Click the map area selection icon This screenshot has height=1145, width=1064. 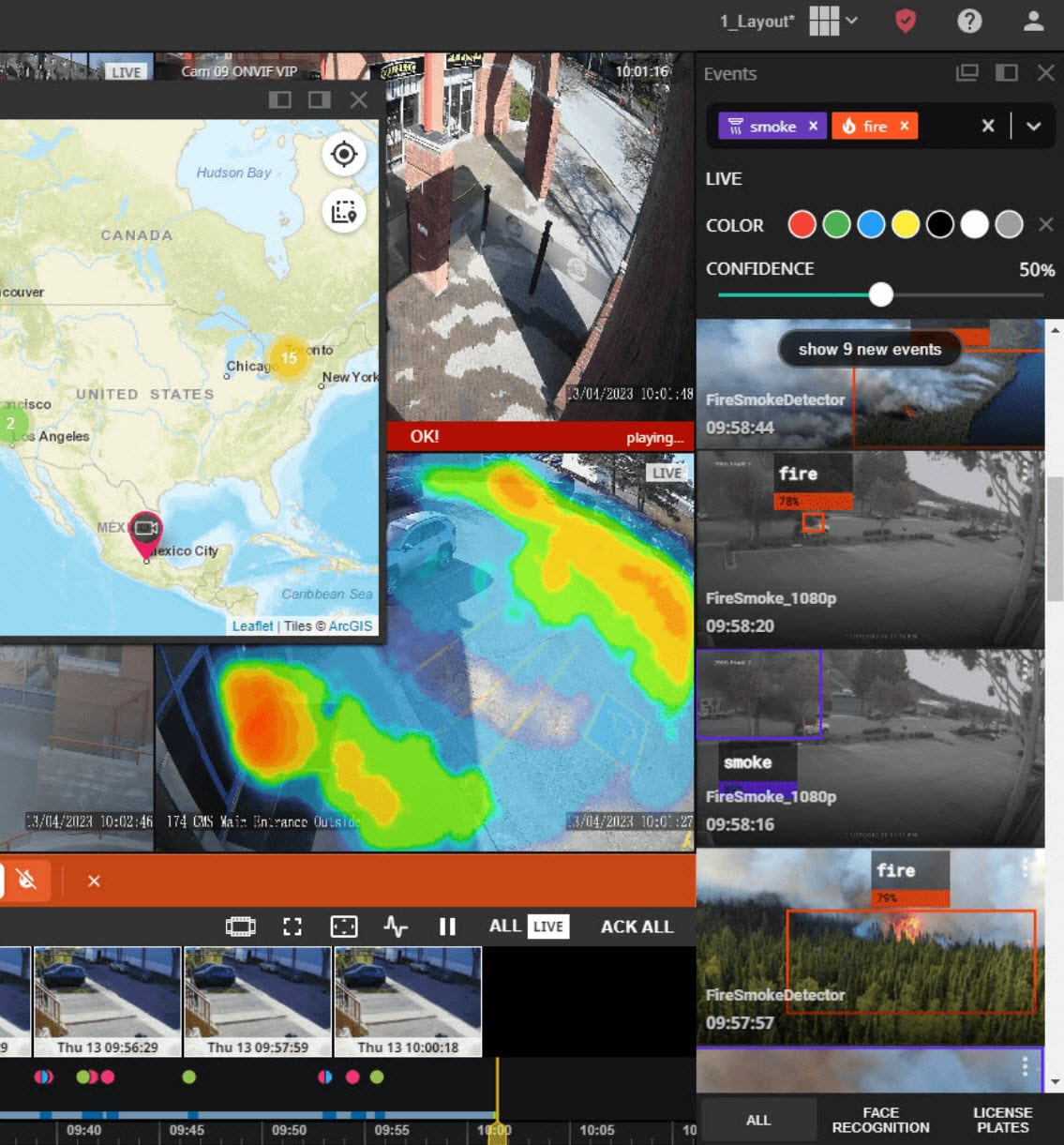point(344,212)
